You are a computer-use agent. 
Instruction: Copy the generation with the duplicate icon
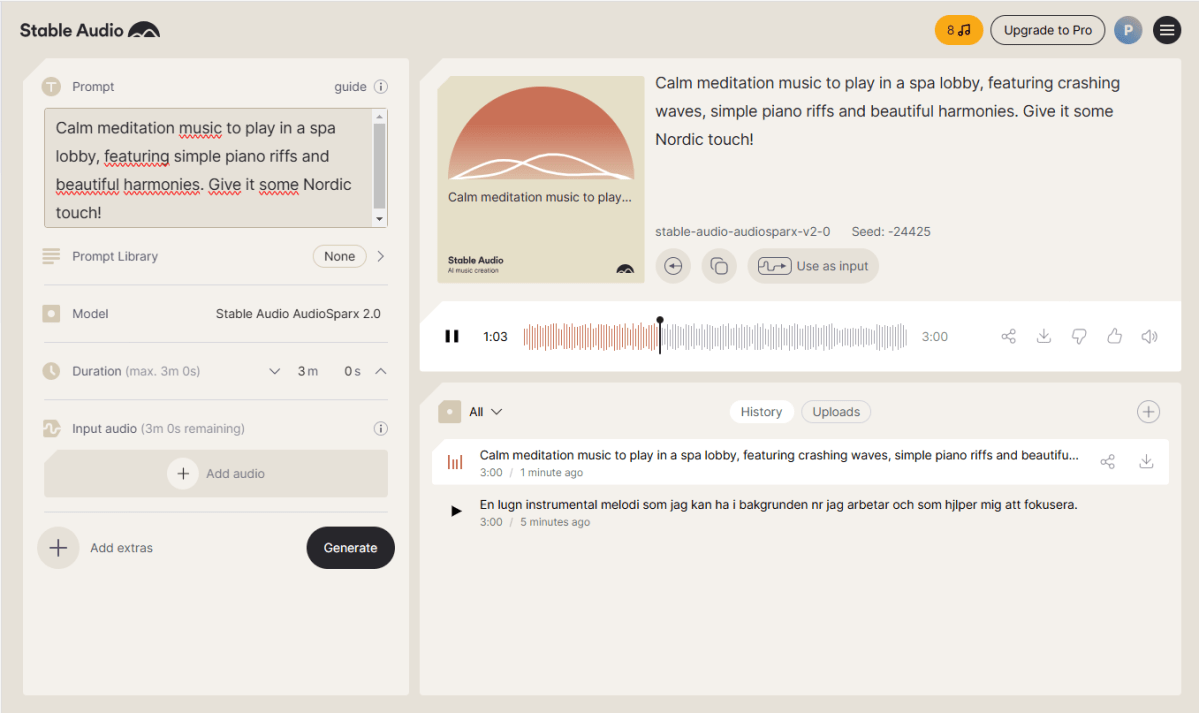(x=718, y=265)
